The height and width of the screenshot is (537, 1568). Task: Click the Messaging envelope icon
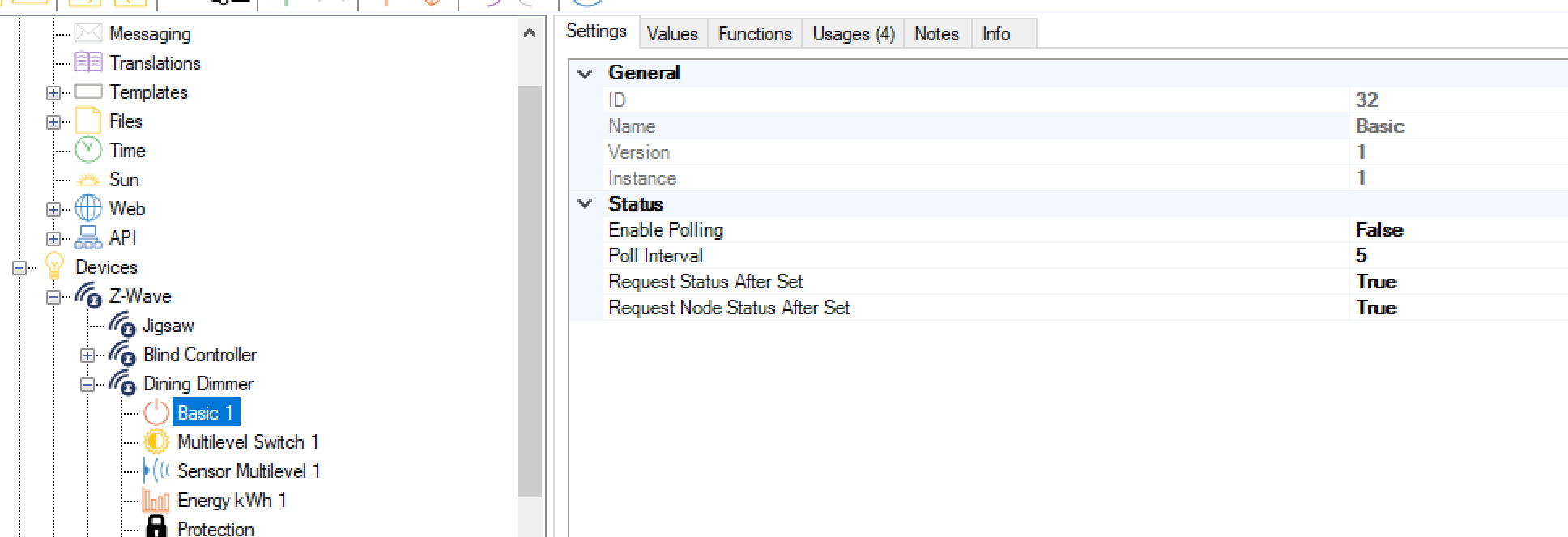88,33
